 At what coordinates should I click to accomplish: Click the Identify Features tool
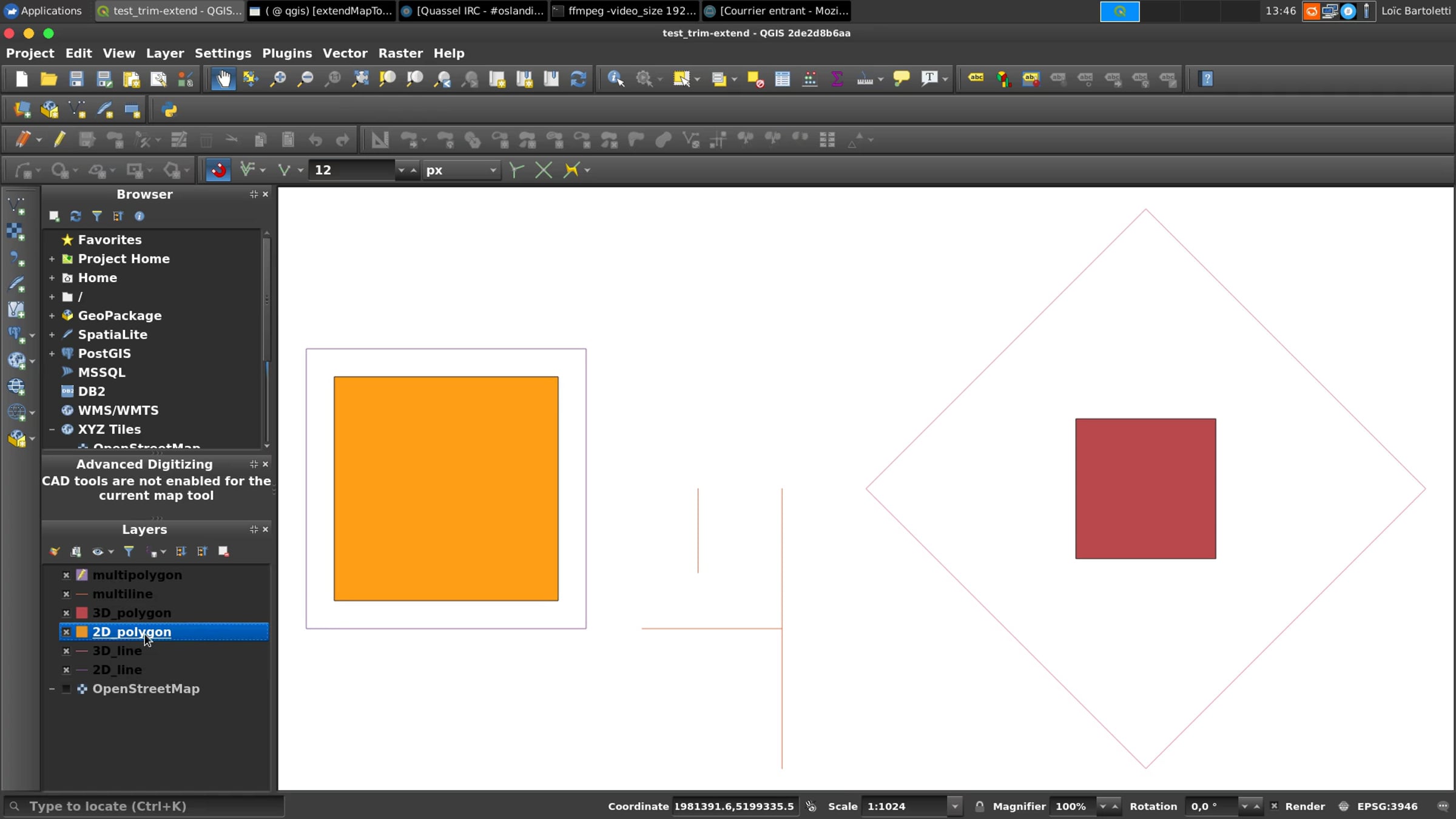pyautogui.click(x=616, y=79)
